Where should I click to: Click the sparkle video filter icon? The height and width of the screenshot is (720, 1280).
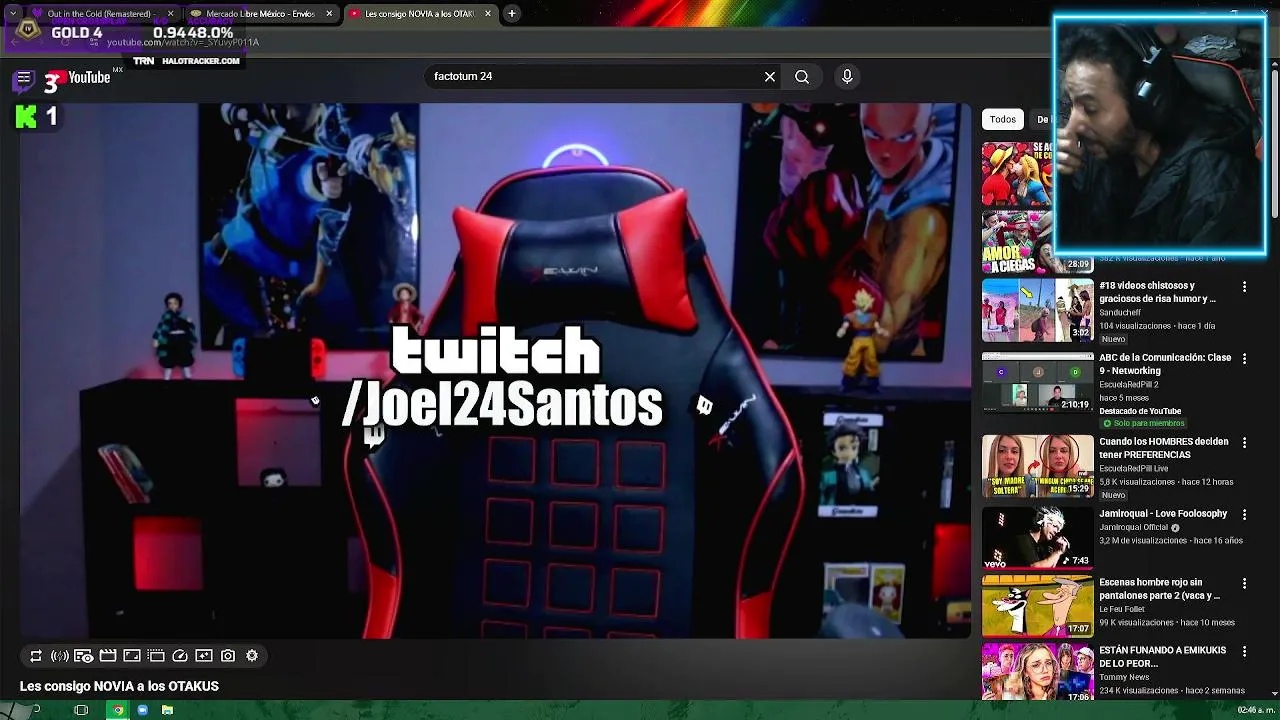pyautogui.click(x=204, y=656)
